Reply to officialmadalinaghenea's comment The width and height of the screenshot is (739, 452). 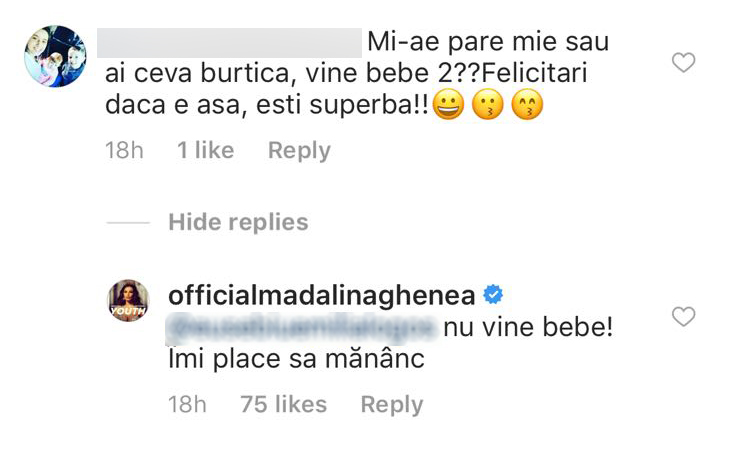(x=391, y=405)
